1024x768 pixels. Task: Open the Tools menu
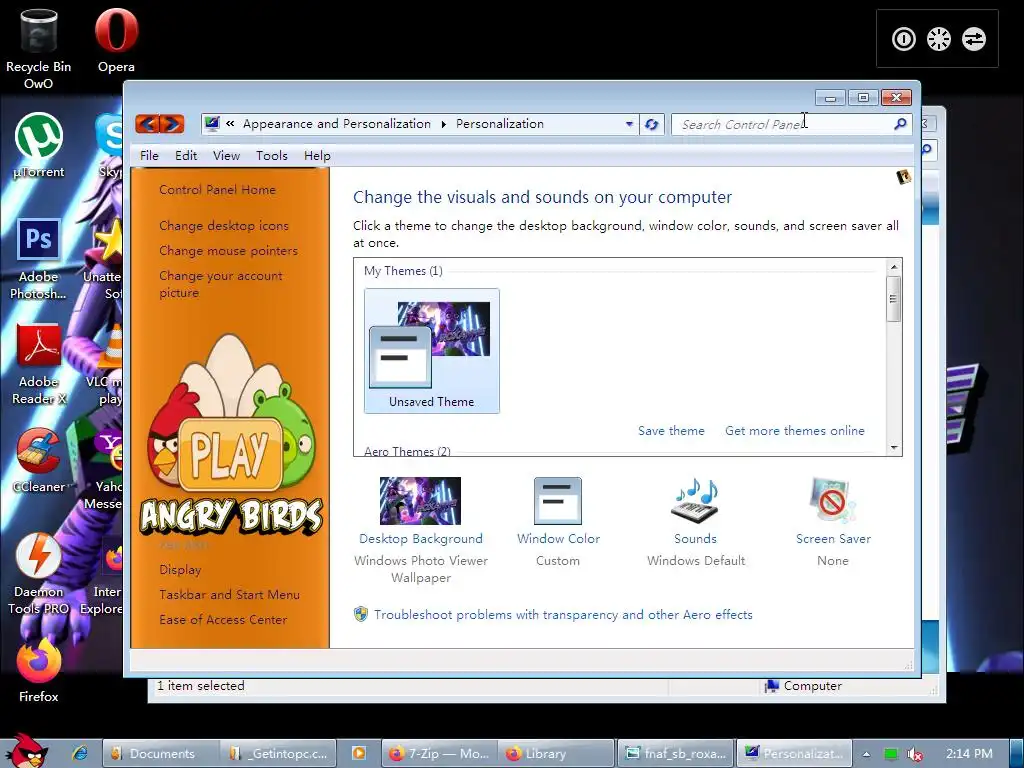(x=272, y=155)
